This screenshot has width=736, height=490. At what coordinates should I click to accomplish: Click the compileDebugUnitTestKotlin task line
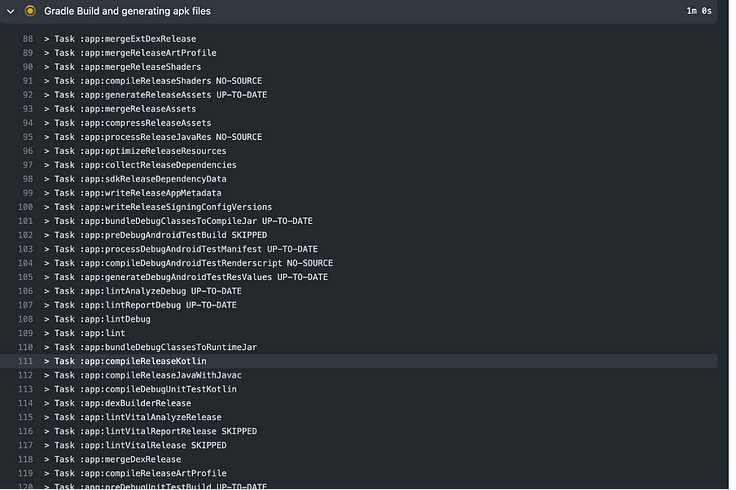pyautogui.click(x=140, y=389)
